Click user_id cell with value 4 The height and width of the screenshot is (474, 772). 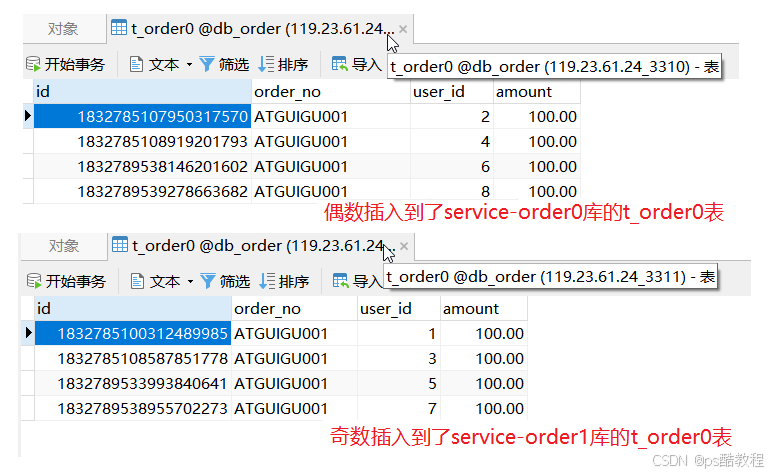click(x=452, y=142)
